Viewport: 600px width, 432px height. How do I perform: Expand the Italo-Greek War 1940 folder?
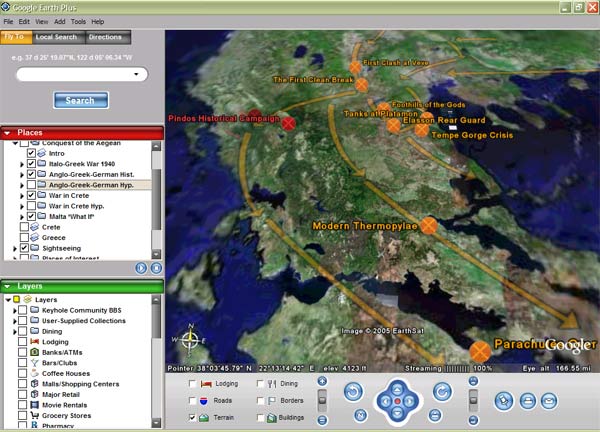tap(22, 164)
